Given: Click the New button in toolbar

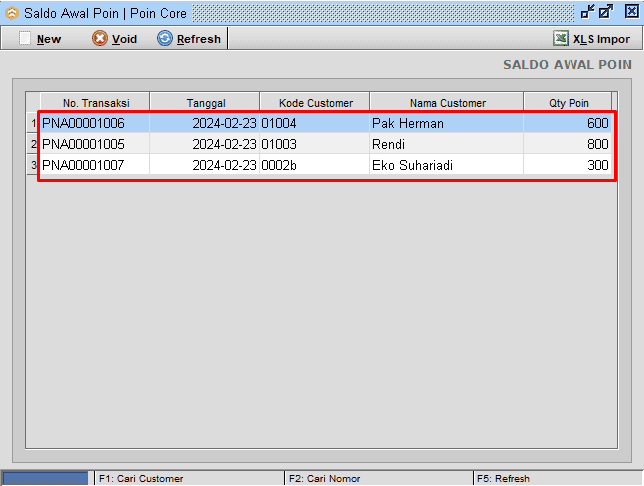Looking at the screenshot, I should [41, 39].
